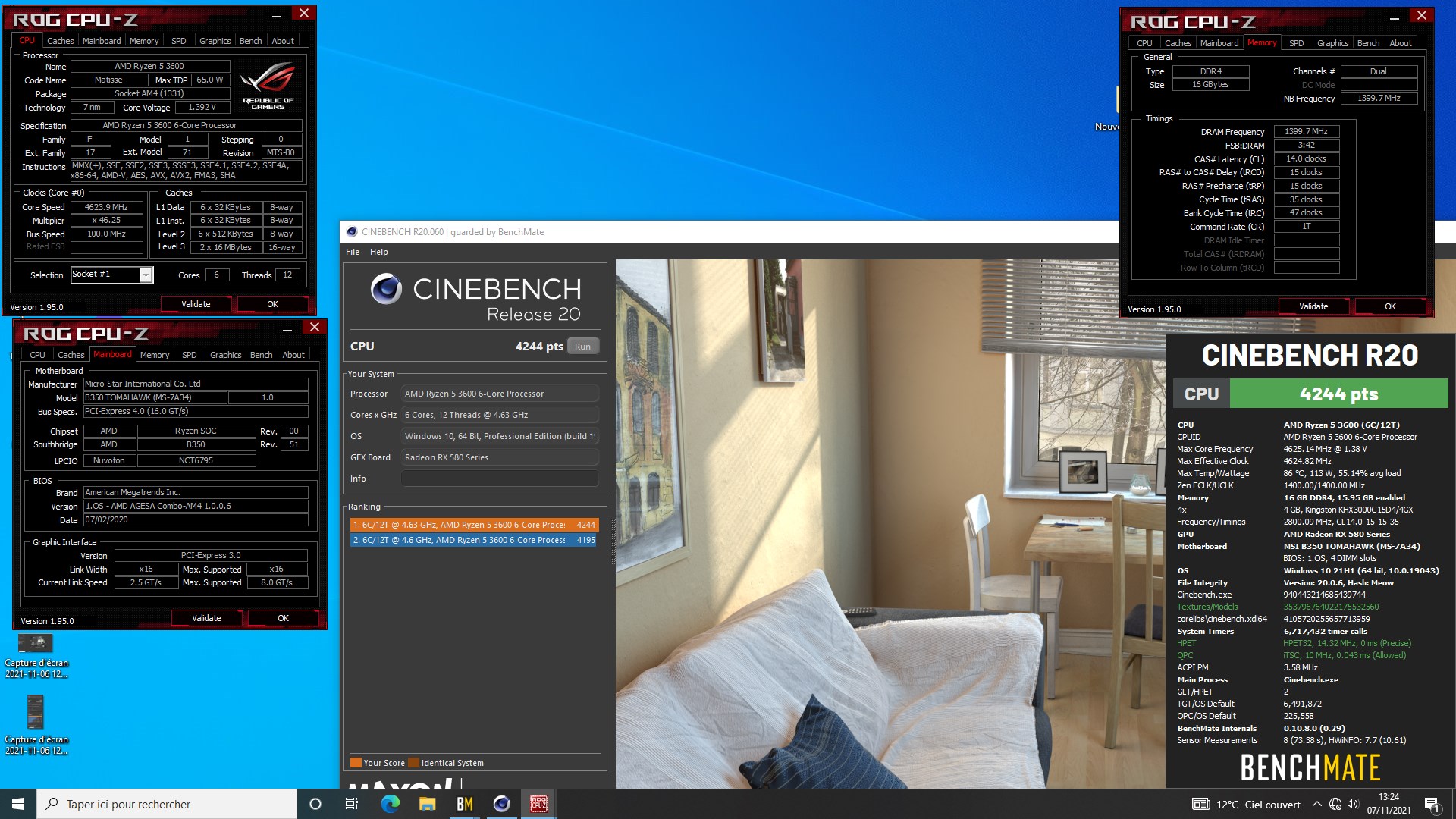Screen dimensions: 1456x819
Task: Switch to ROG CPU-Z taskbar icon
Action: [538, 804]
